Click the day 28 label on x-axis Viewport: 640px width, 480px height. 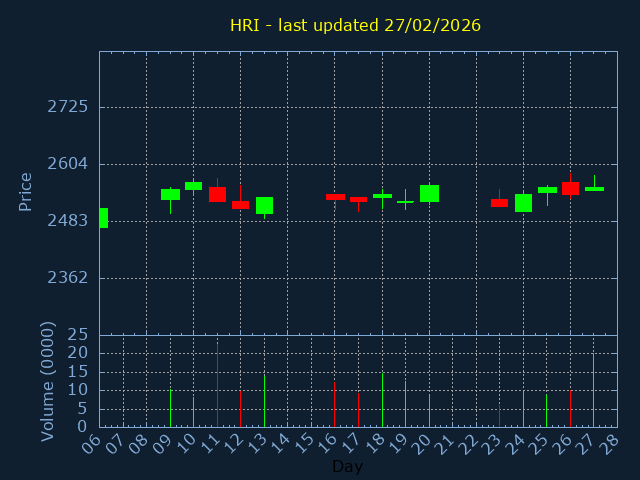coord(609,443)
